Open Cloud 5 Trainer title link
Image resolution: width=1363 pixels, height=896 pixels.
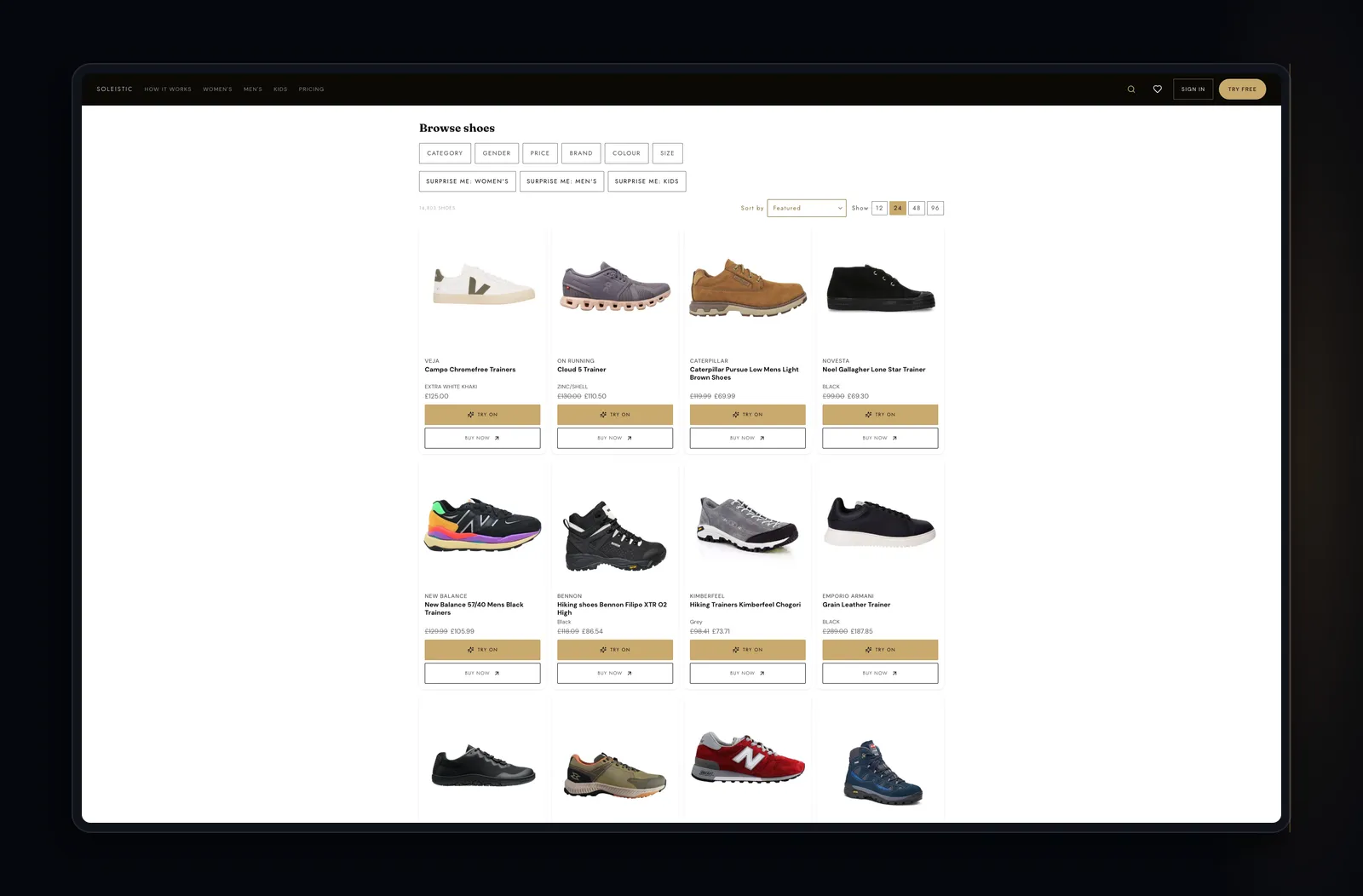point(582,370)
